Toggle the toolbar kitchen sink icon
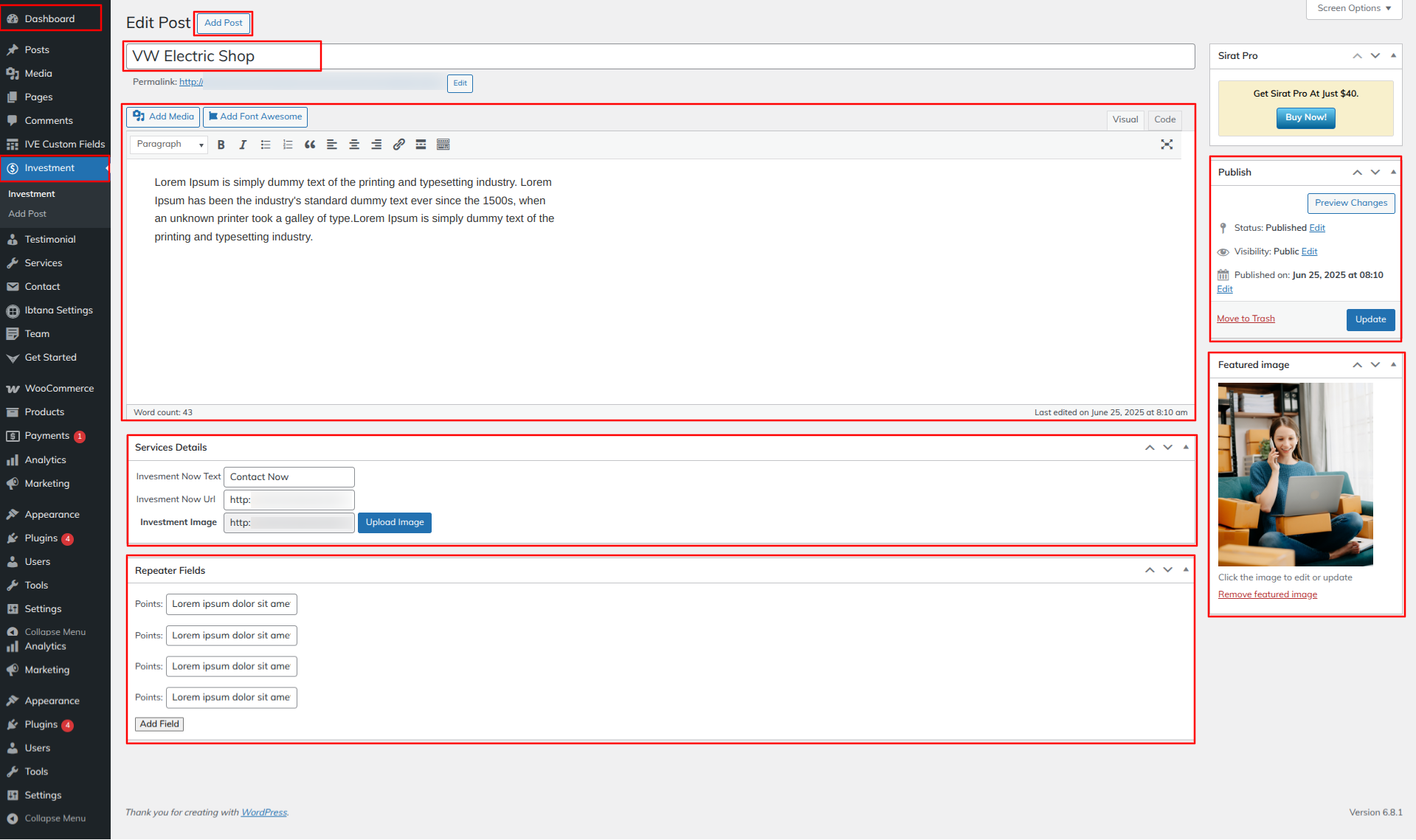This screenshot has width=1416, height=840. click(x=443, y=145)
